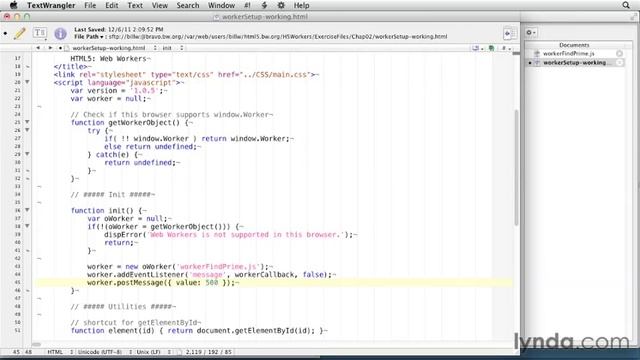
Task: Click the 'workerFindPrime.js' string on line 43
Action: tap(218, 267)
